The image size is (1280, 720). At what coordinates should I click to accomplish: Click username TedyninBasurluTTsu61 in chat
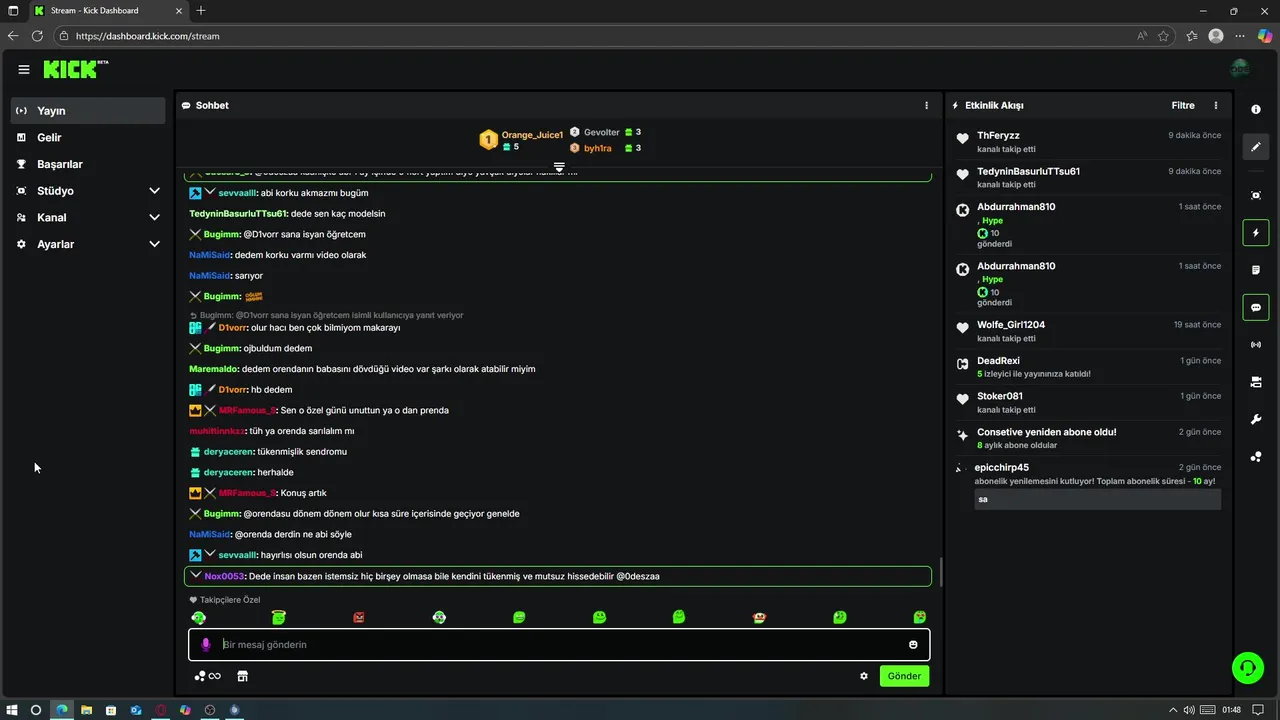(x=238, y=214)
